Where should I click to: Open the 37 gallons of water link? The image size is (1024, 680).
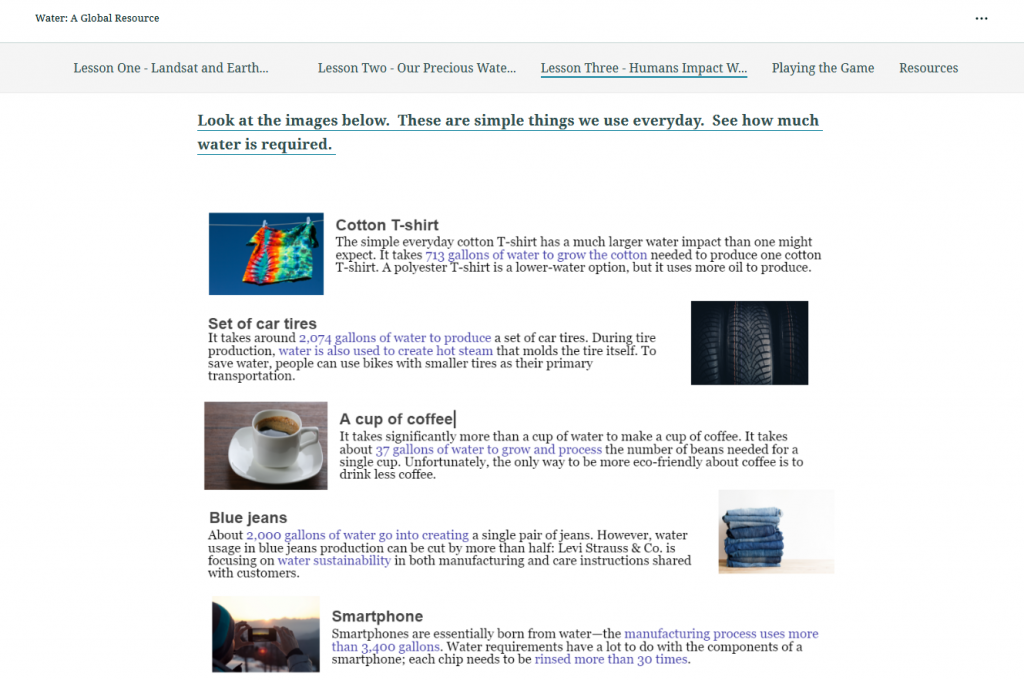489,450
